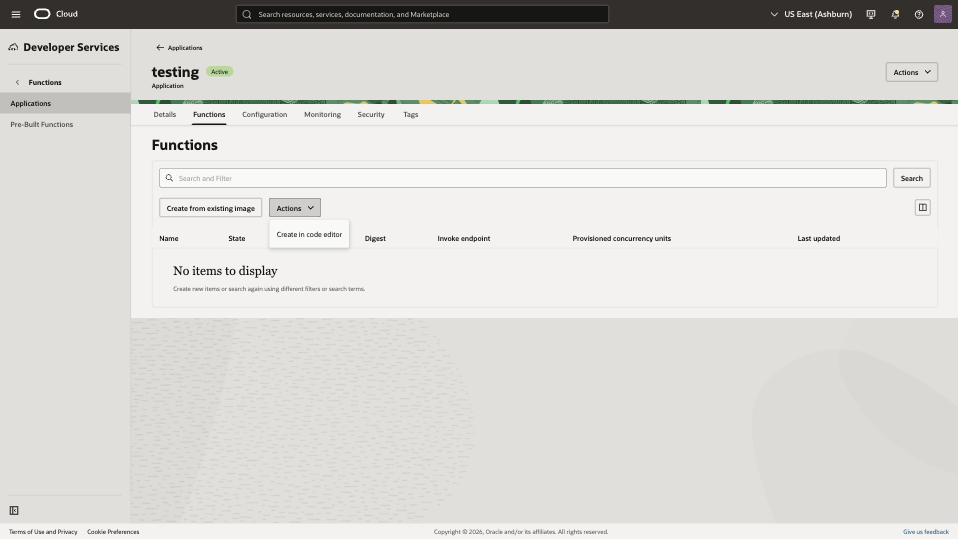Click the Active status badge

[x=219, y=72]
